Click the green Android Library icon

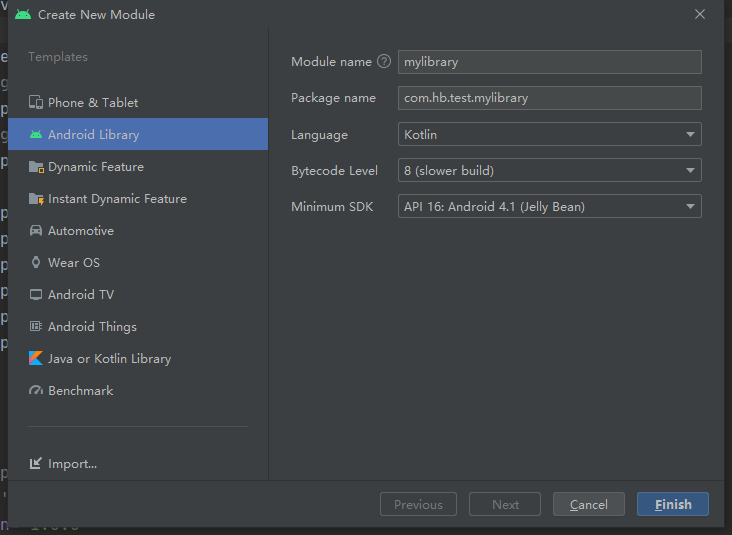pos(36,134)
